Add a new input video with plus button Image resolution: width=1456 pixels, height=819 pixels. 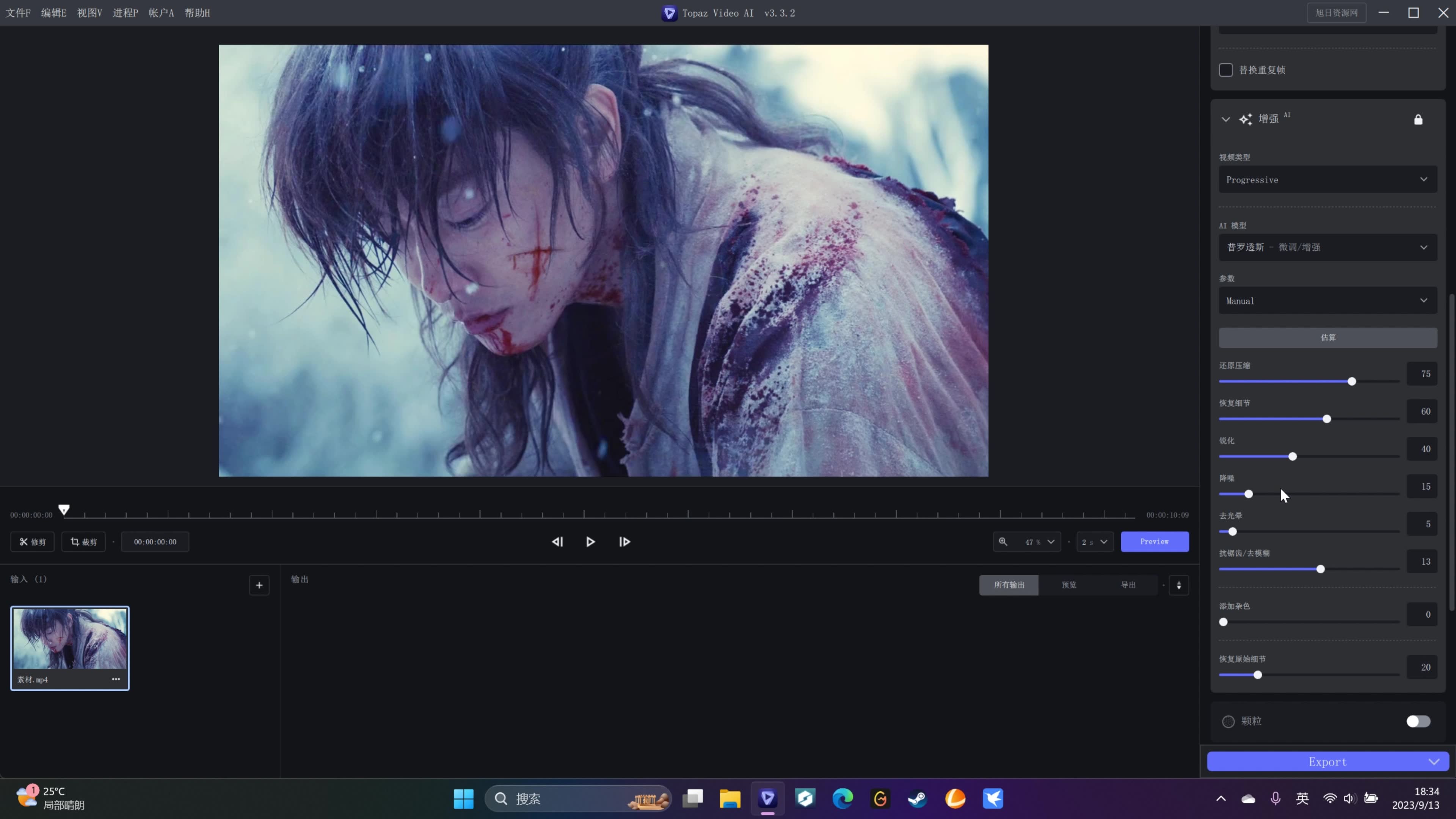click(x=259, y=585)
